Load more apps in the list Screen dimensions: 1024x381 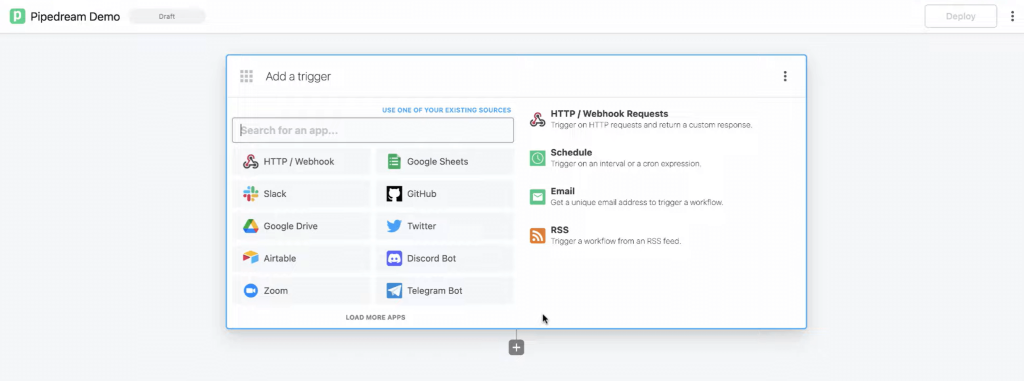point(376,318)
